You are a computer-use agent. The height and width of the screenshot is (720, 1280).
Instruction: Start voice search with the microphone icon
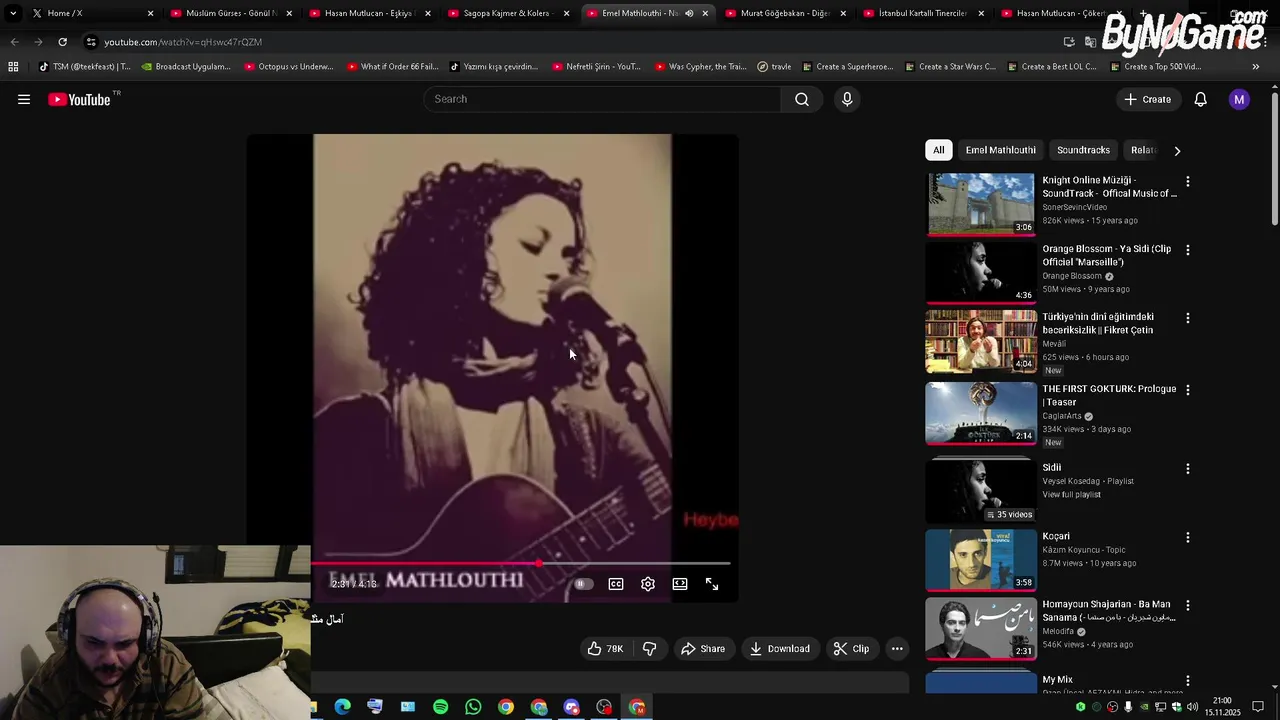(x=847, y=99)
